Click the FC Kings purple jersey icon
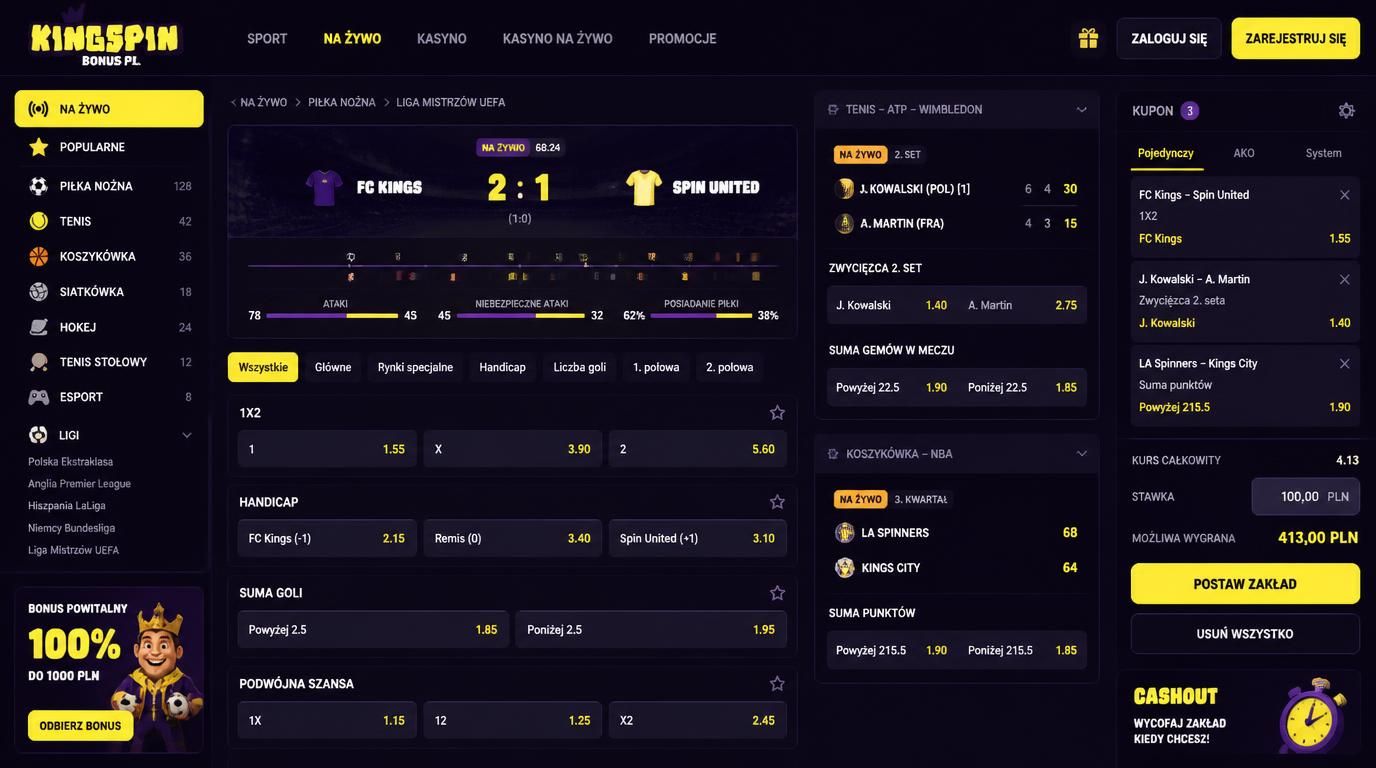Viewport: 1376px width, 768px height. (325, 187)
